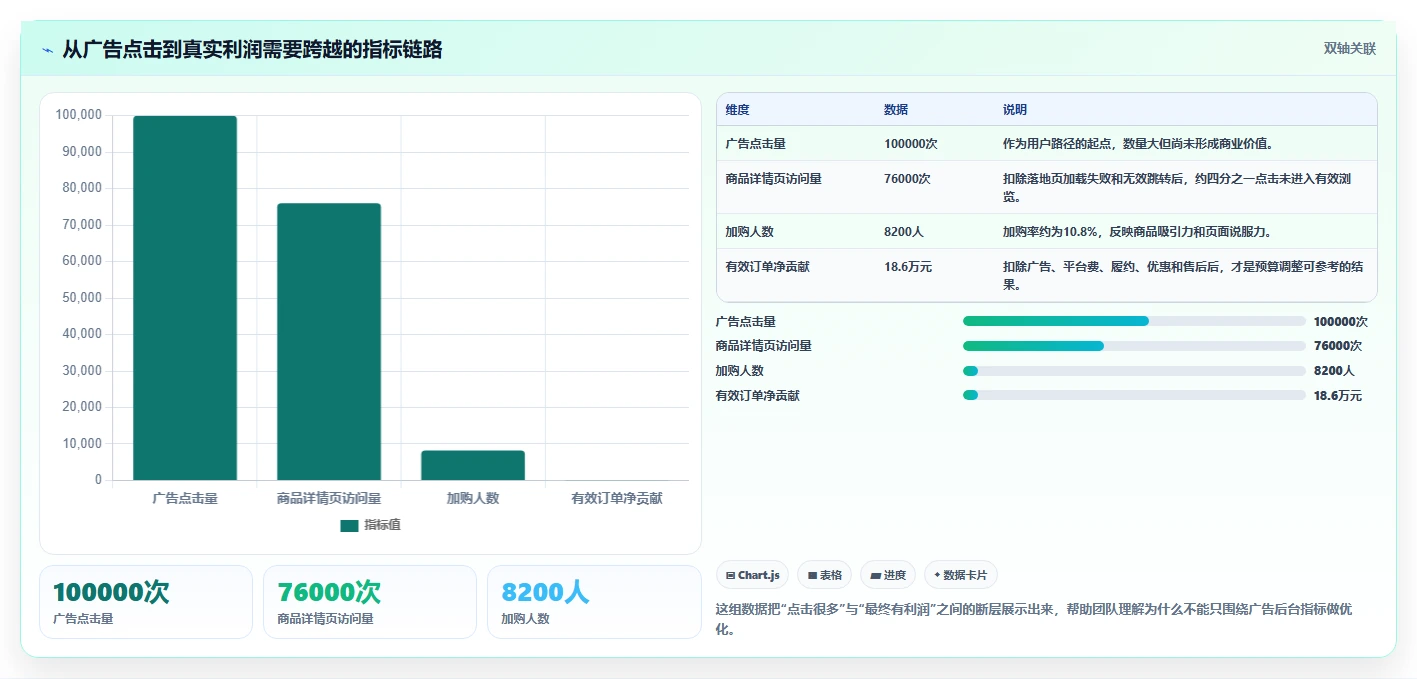This screenshot has height=679, width=1417.
Task: Click the 作为用户路径的起点 description text
Action: coord(1138,144)
